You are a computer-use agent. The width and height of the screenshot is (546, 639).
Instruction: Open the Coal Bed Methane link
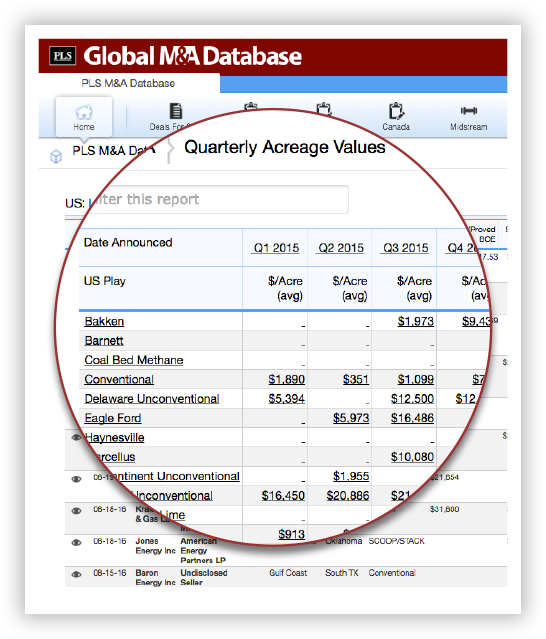click(x=134, y=360)
